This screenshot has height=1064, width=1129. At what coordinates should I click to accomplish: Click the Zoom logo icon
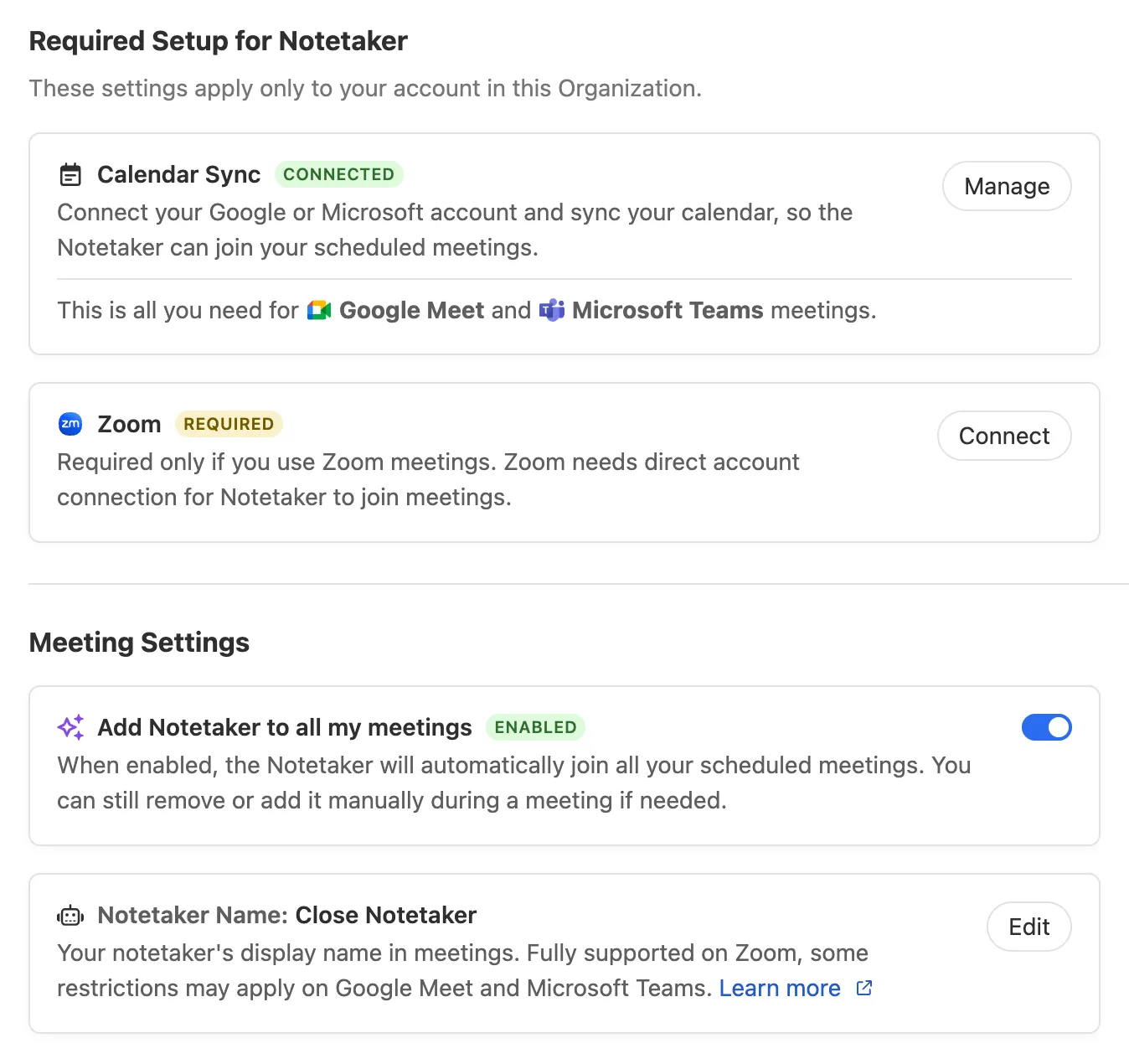pyautogui.click(x=70, y=424)
